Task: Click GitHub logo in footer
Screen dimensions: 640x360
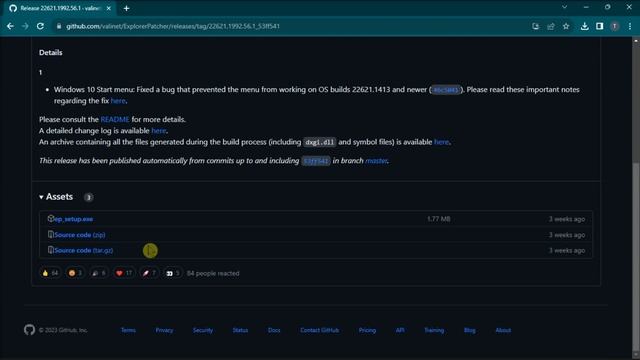Action: tap(29, 330)
